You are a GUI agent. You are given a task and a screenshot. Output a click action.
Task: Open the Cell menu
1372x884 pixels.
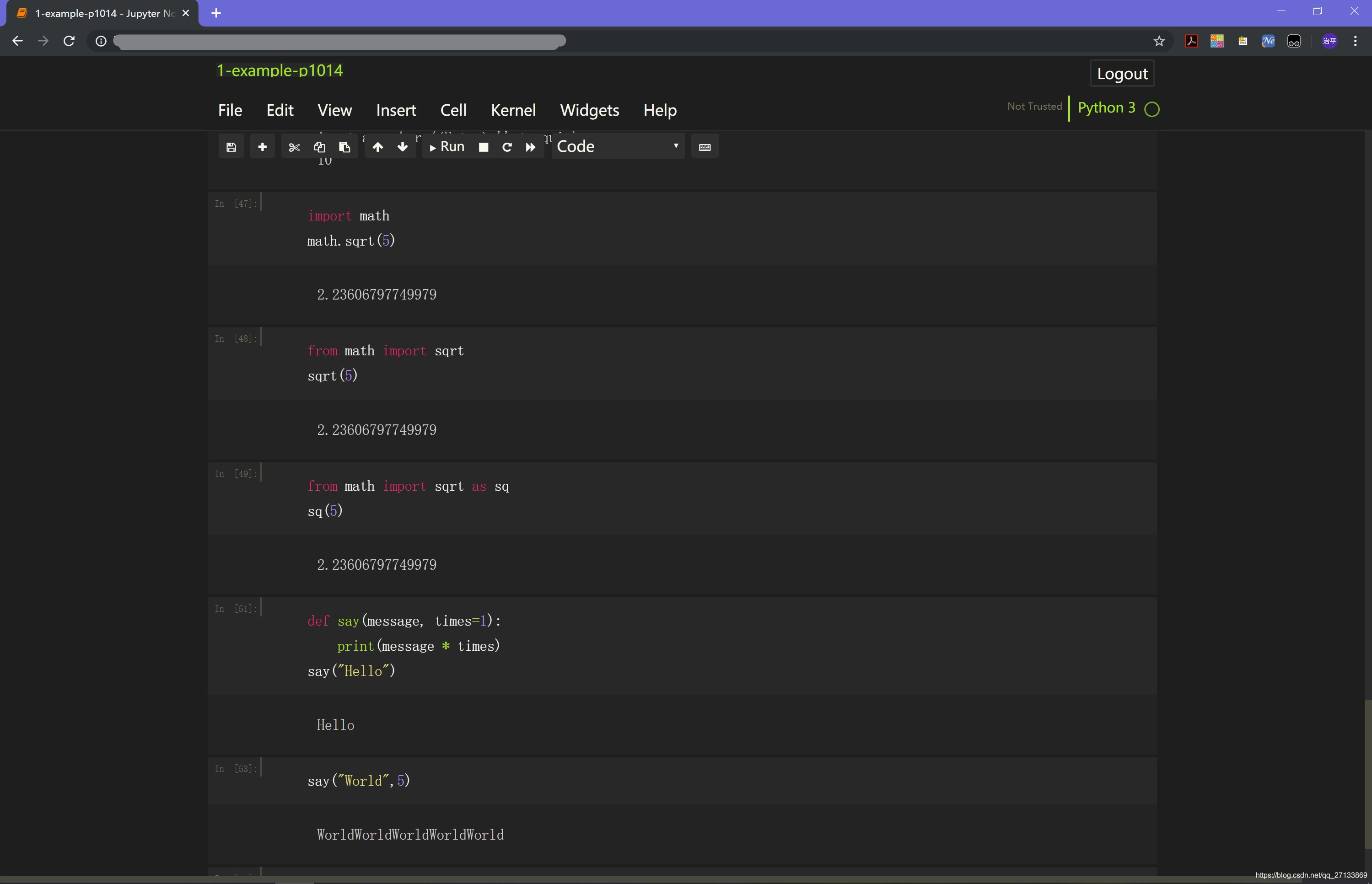(x=453, y=110)
